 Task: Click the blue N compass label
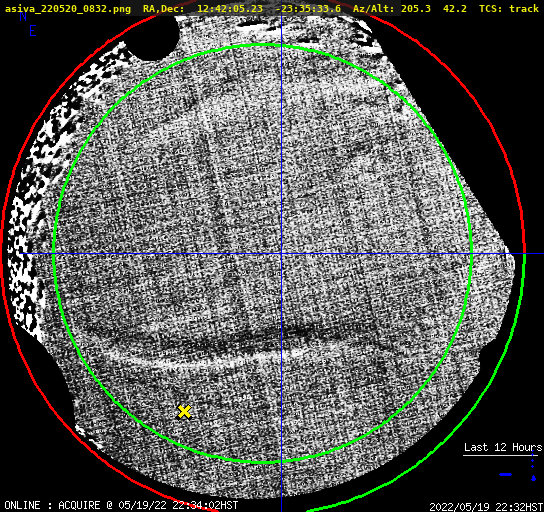(x=23, y=16)
